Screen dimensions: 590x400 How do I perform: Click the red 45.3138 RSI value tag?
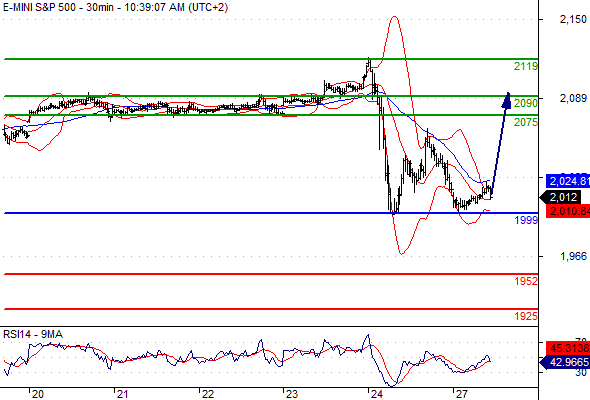tap(568, 348)
